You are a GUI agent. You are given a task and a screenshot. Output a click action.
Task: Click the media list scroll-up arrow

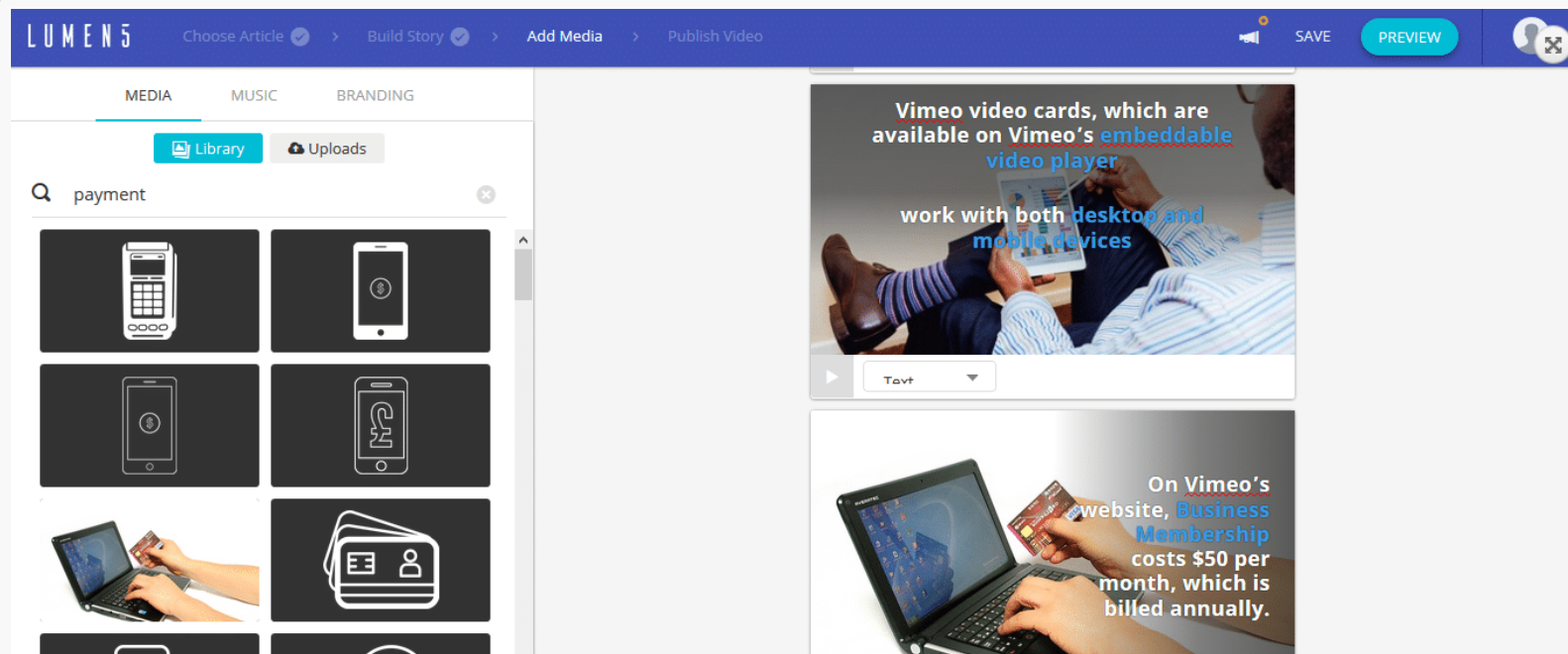(x=523, y=240)
